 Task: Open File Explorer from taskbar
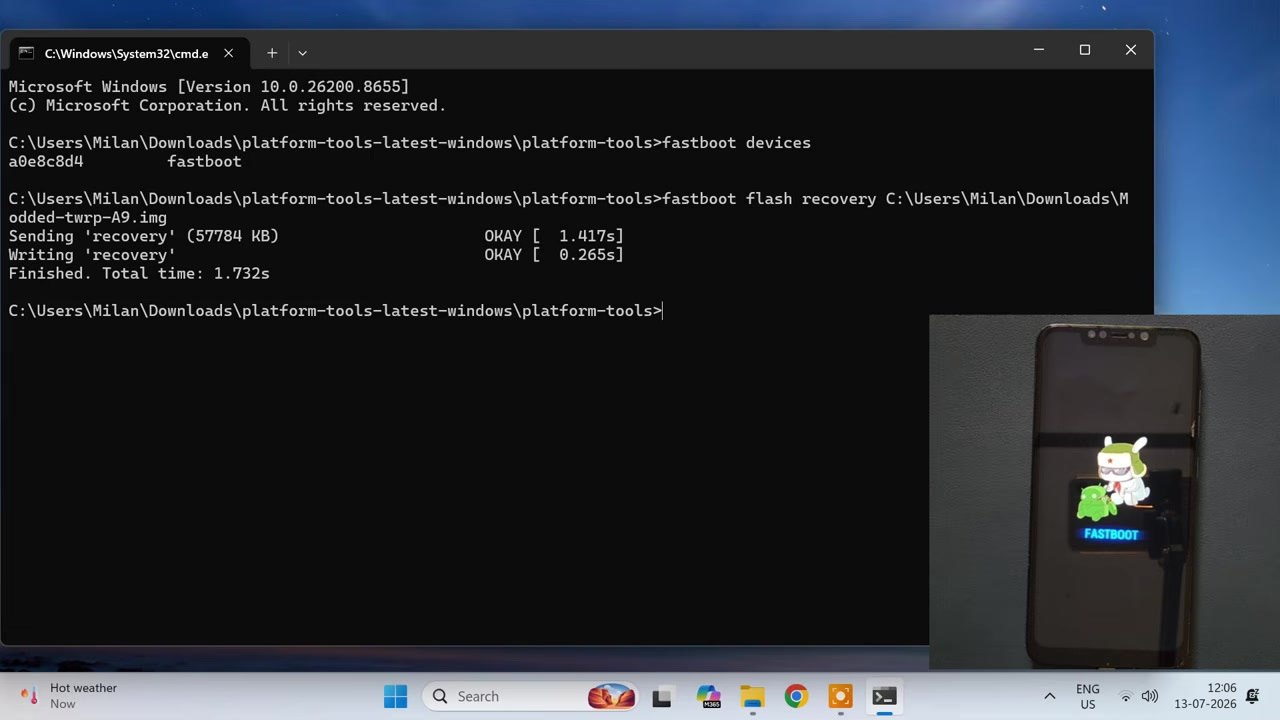click(752, 696)
